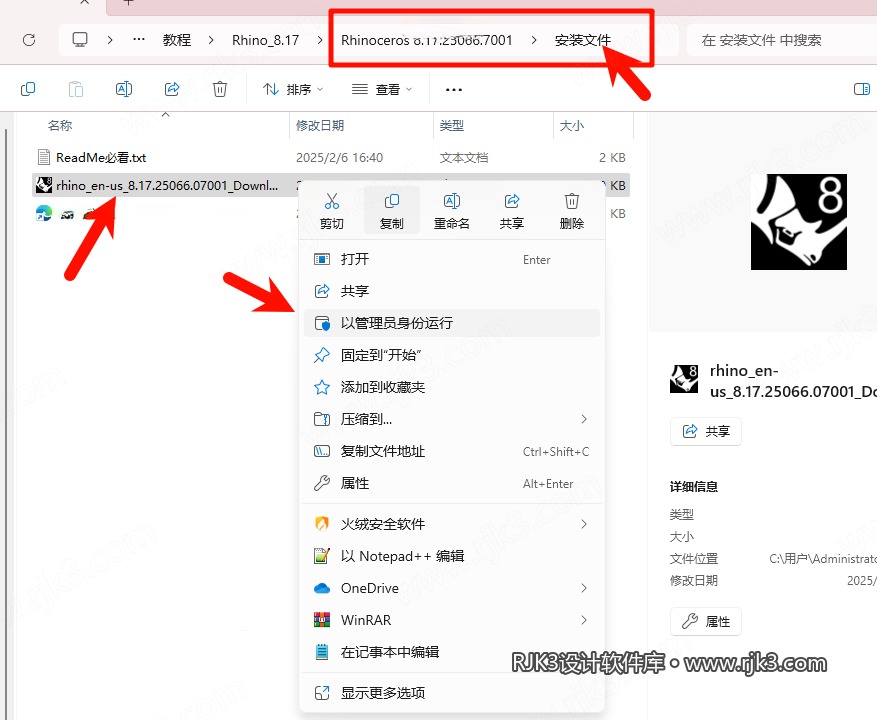Select 打开 from the context menu
Screen dimensions: 877x720
452,259
